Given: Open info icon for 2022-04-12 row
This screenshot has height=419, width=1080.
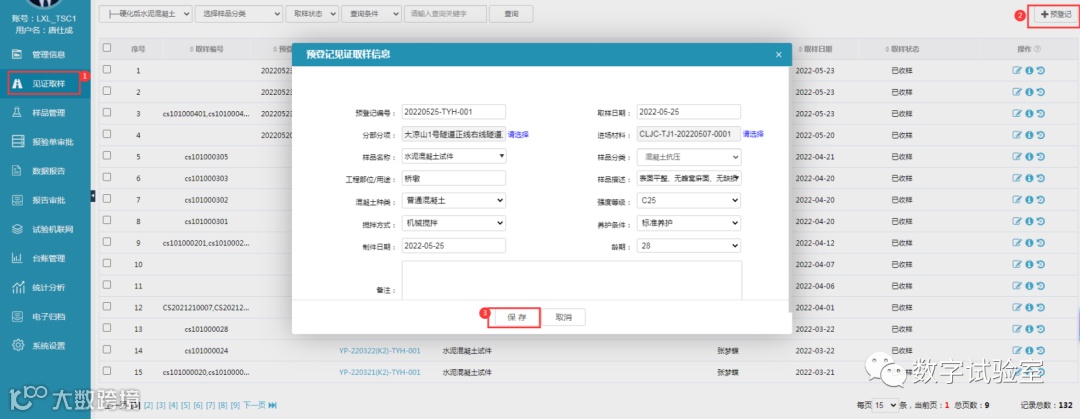Looking at the screenshot, I should [x=1029, y=243].
